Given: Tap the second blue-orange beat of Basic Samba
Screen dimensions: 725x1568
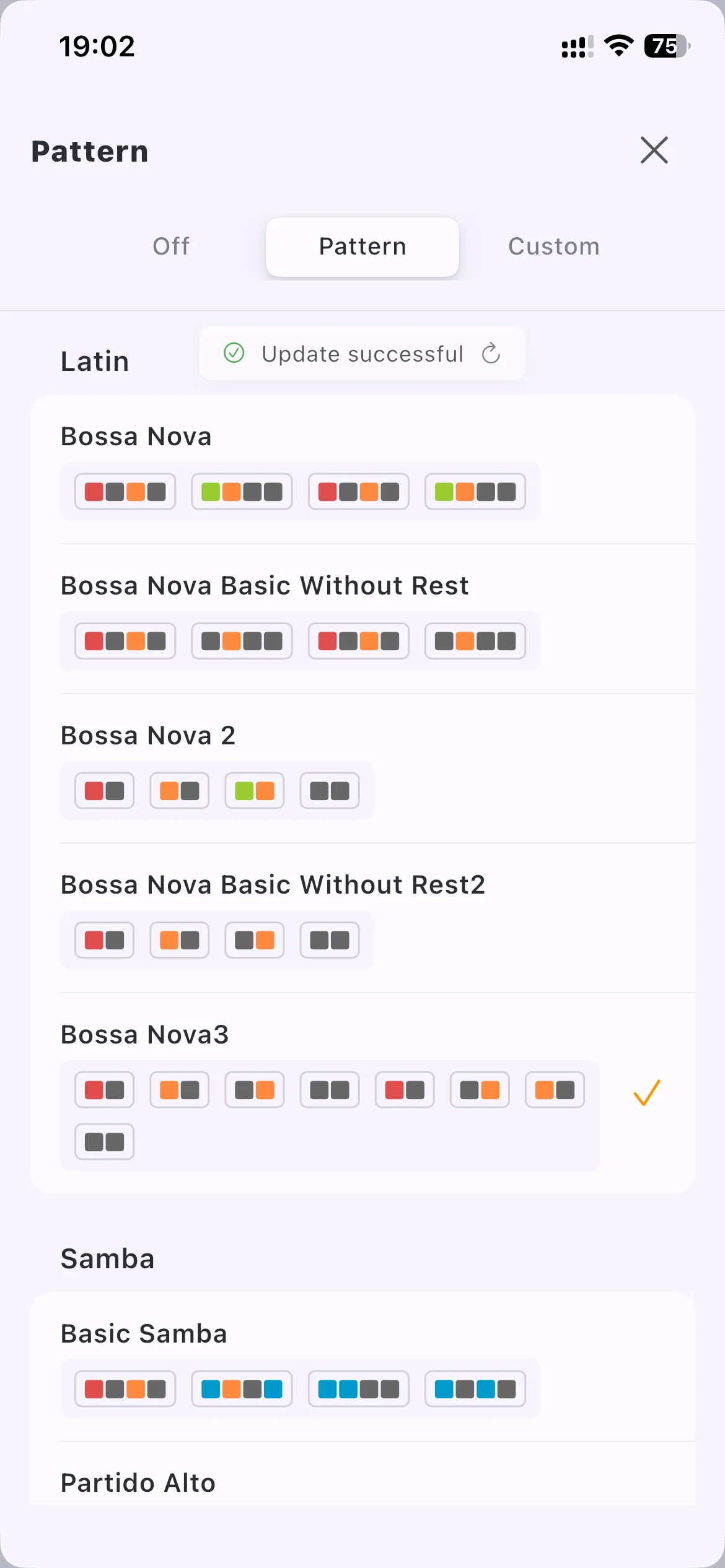Looking at the screenshot, I should [x=242, y=1389].
